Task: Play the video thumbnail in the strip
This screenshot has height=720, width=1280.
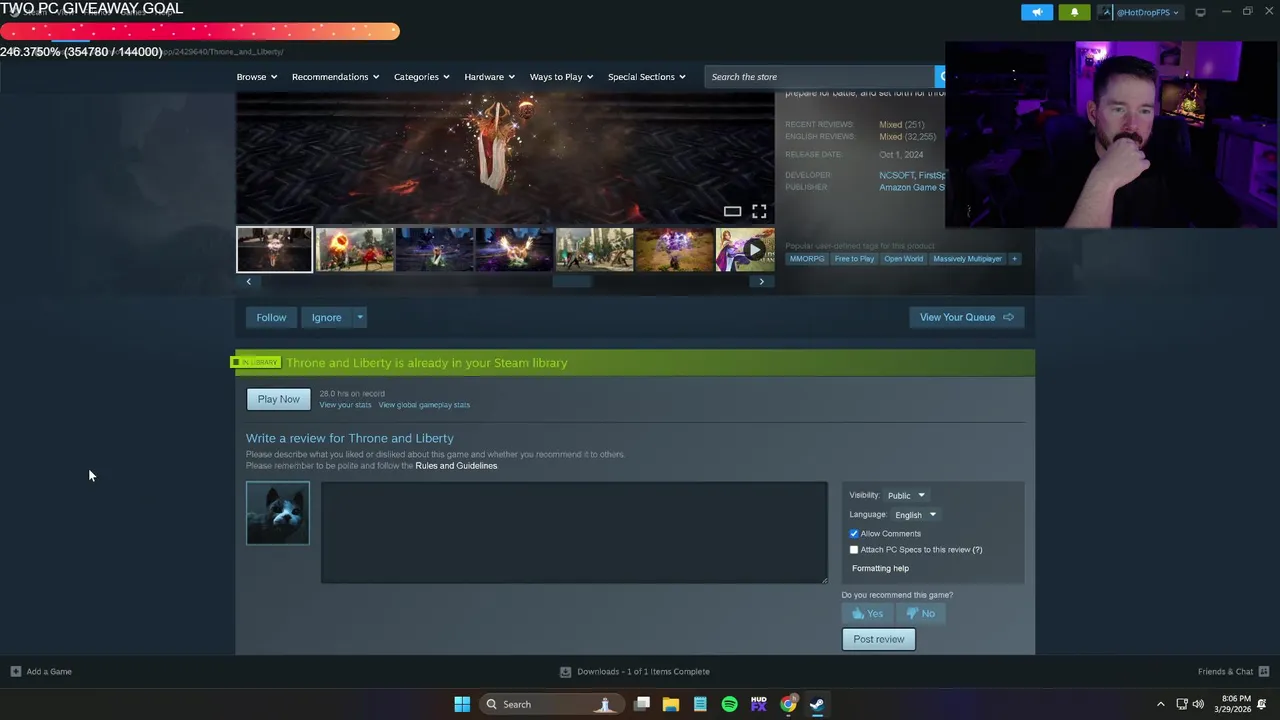Action: click(745, 249)
